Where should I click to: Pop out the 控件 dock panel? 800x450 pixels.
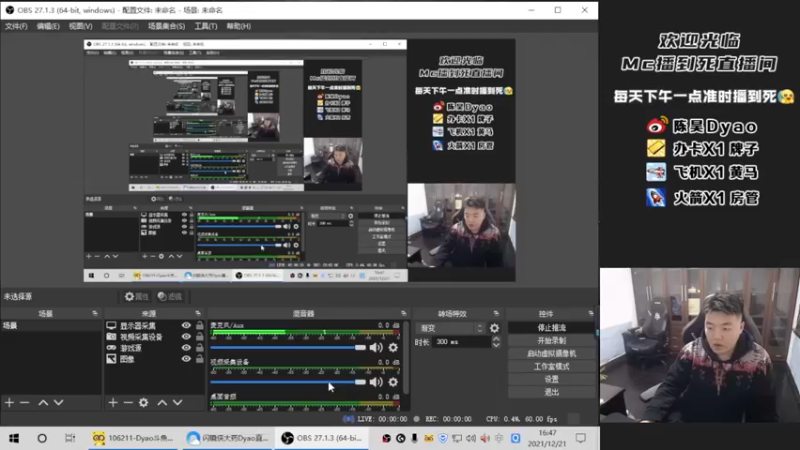click(x=591, y=313)
